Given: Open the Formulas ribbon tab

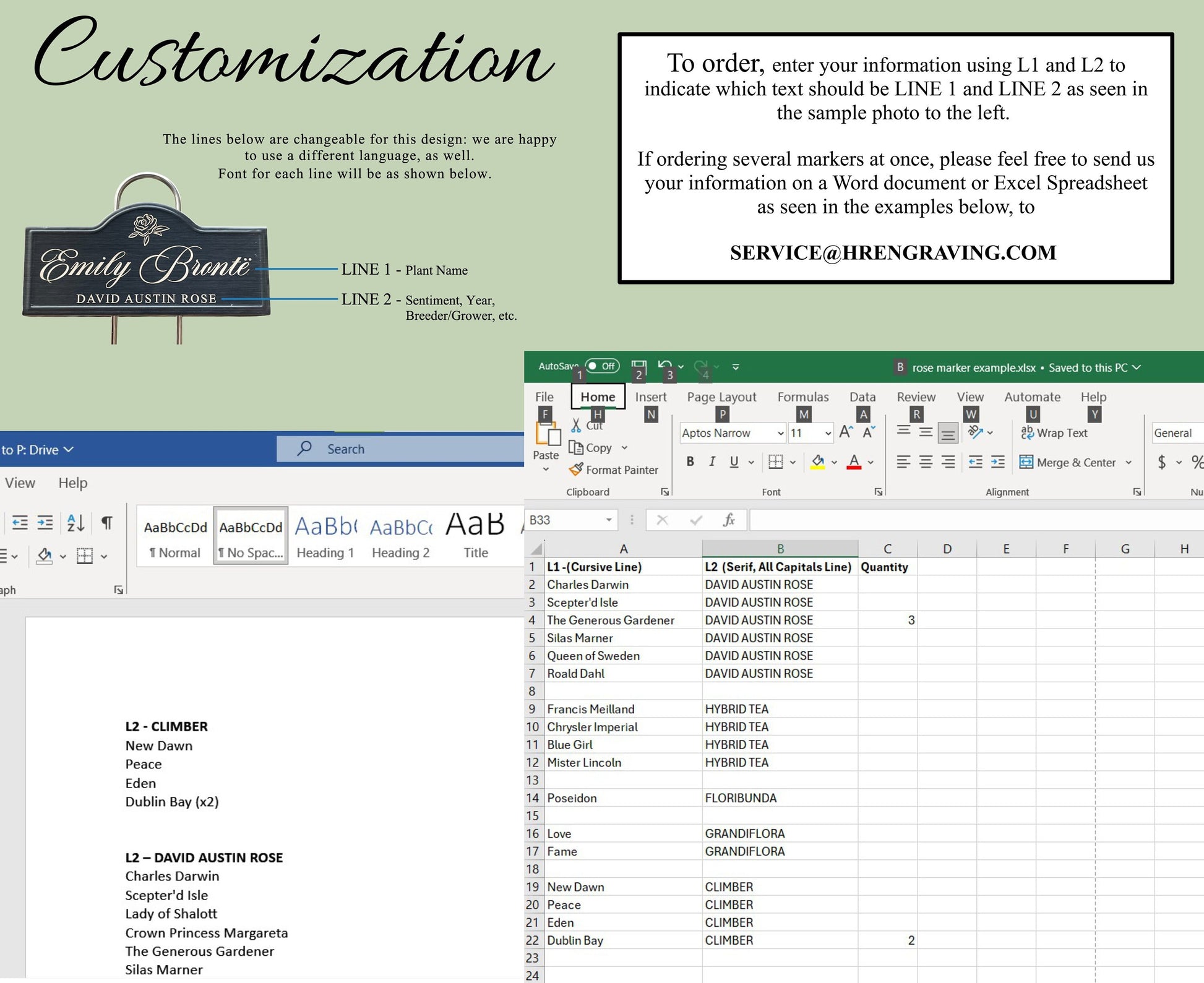Looking at the screenshot, I should pyautogui.click(x=802, y=397).
